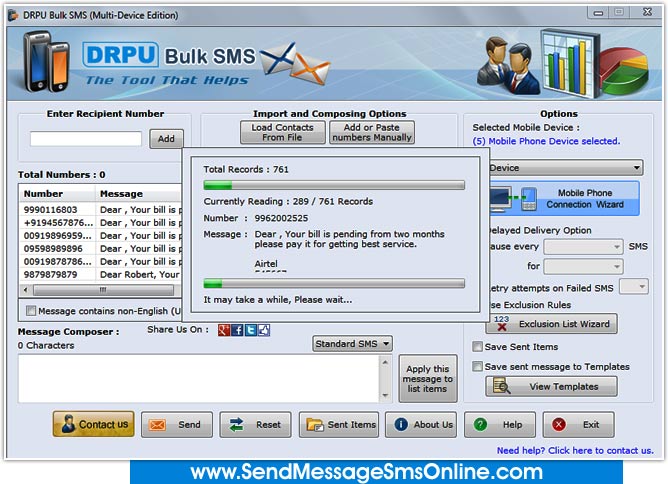The image size is (668, 484).
Task: Click the computer-phone connection wizard icon
Action: (x=513, y=199)
